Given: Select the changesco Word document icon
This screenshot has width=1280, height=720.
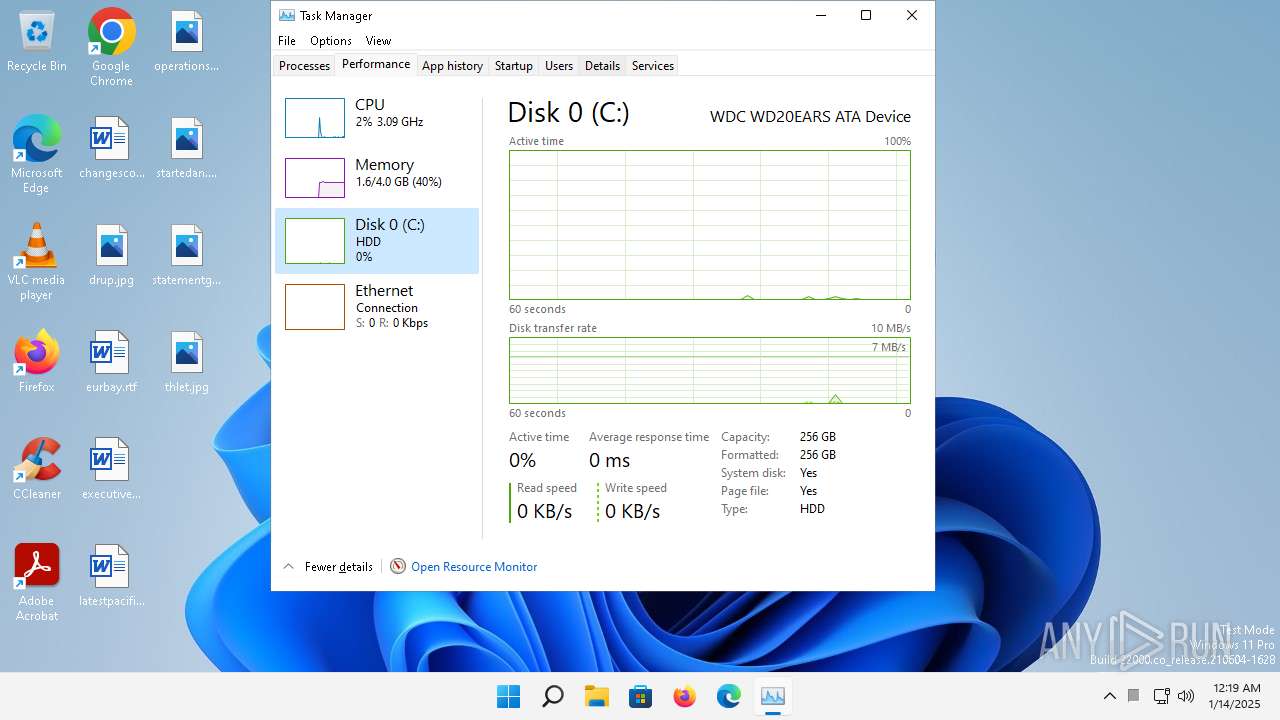Looking at the screenshot, I should click(111, 149).
